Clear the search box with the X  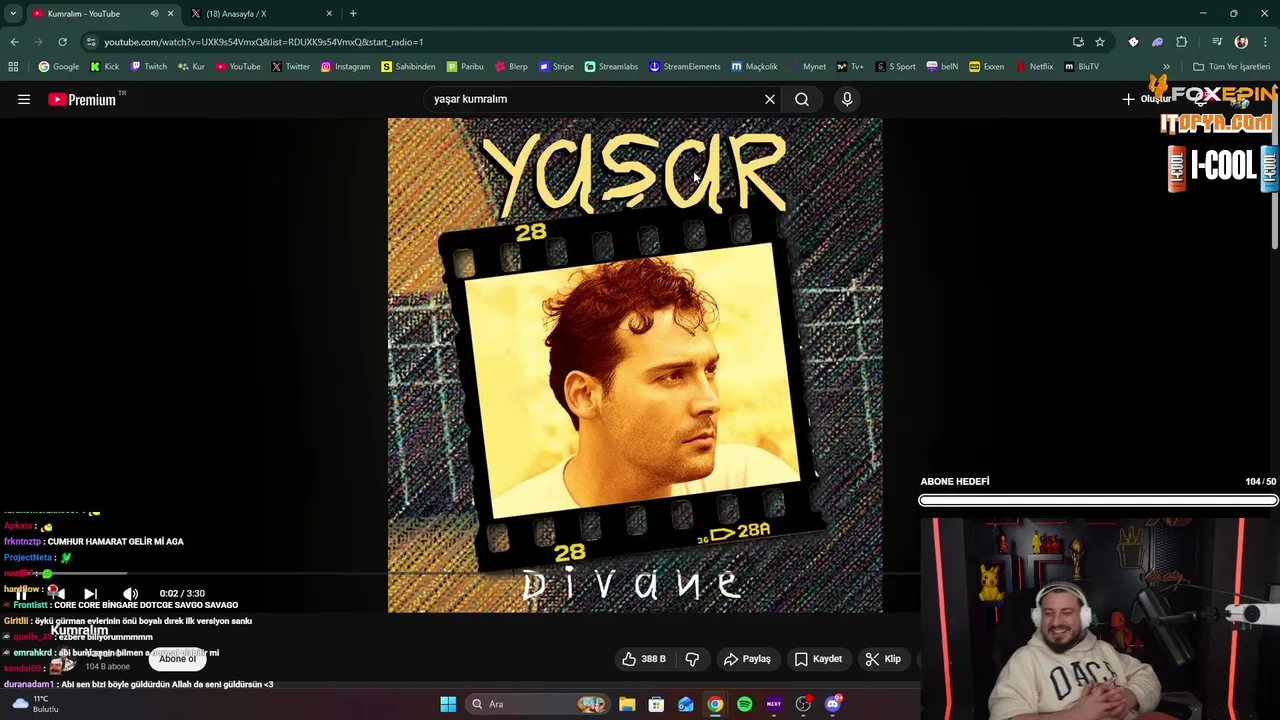(x=770, y=99)
